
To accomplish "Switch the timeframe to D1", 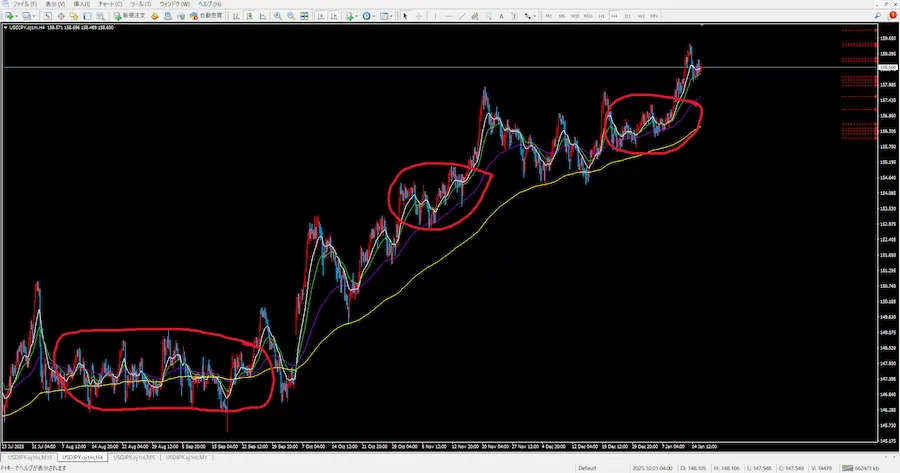I will (627, 17).
